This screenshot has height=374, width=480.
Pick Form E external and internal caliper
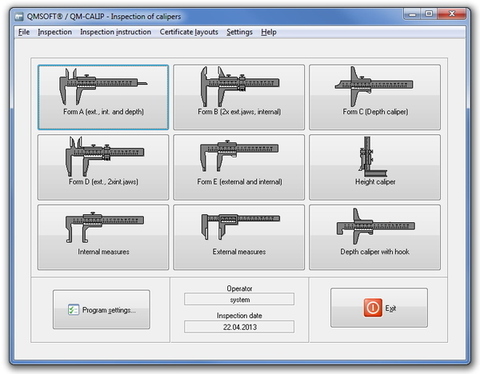click(239, 167)
